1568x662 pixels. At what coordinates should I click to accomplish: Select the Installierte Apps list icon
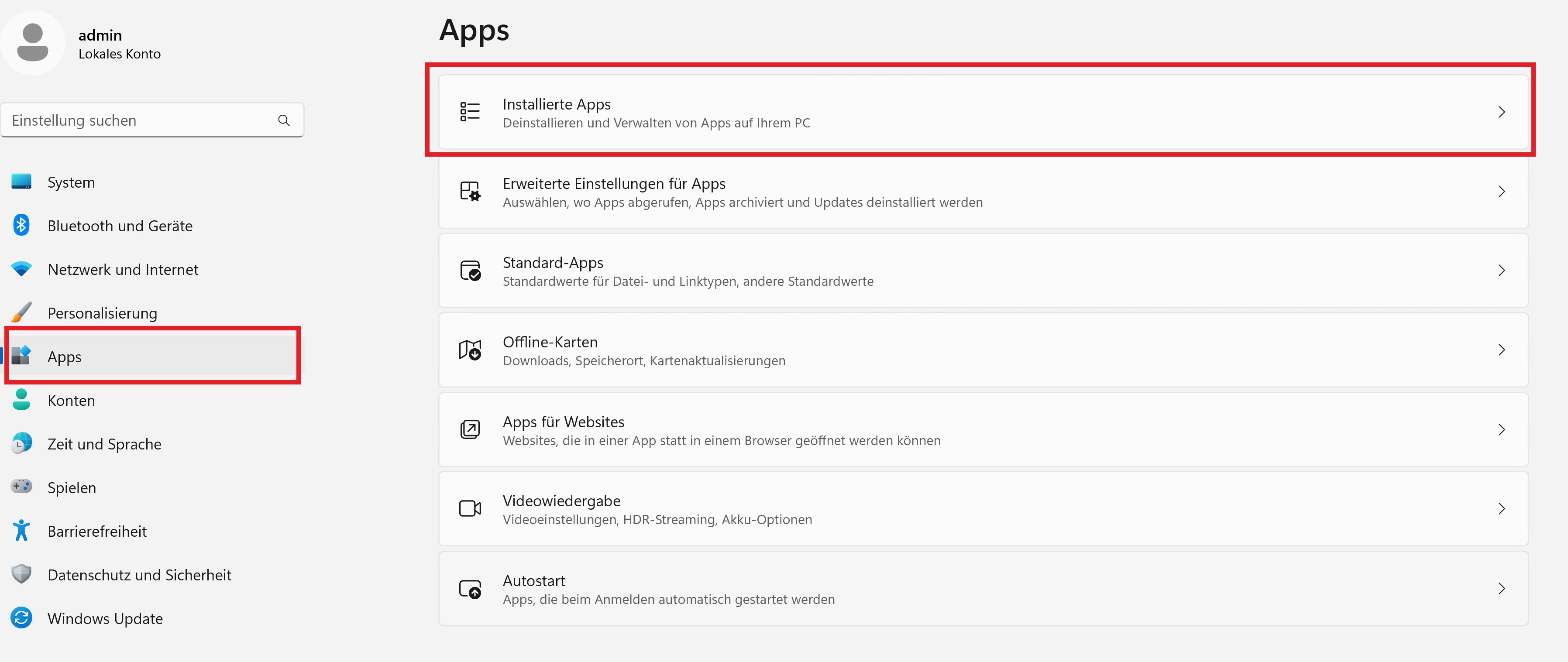[x=470, y=112]
